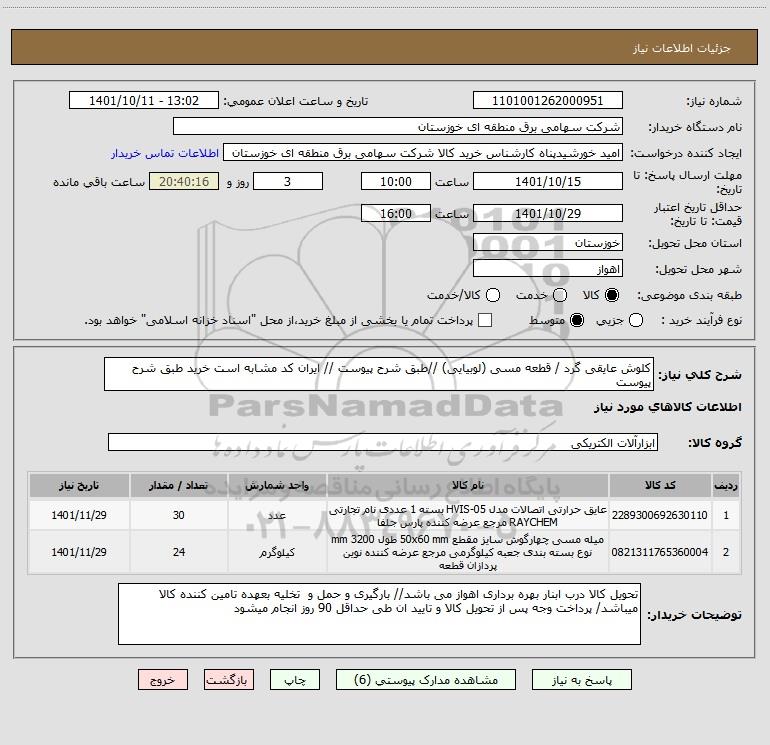Click the request creator field امید خورشیدپناه

point(423,153)
